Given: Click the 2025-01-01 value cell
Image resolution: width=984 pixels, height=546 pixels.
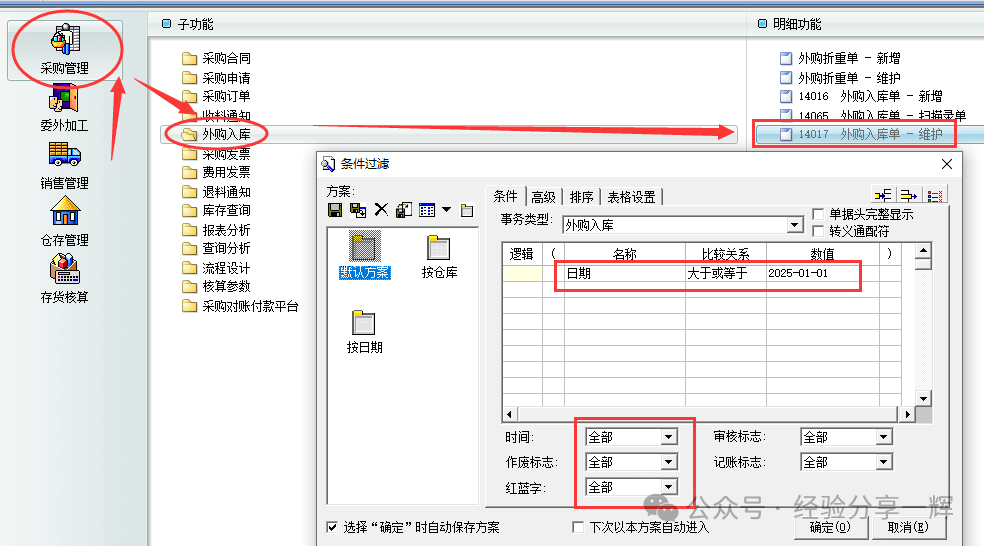Looking at the screenshot, I should 810,273.
